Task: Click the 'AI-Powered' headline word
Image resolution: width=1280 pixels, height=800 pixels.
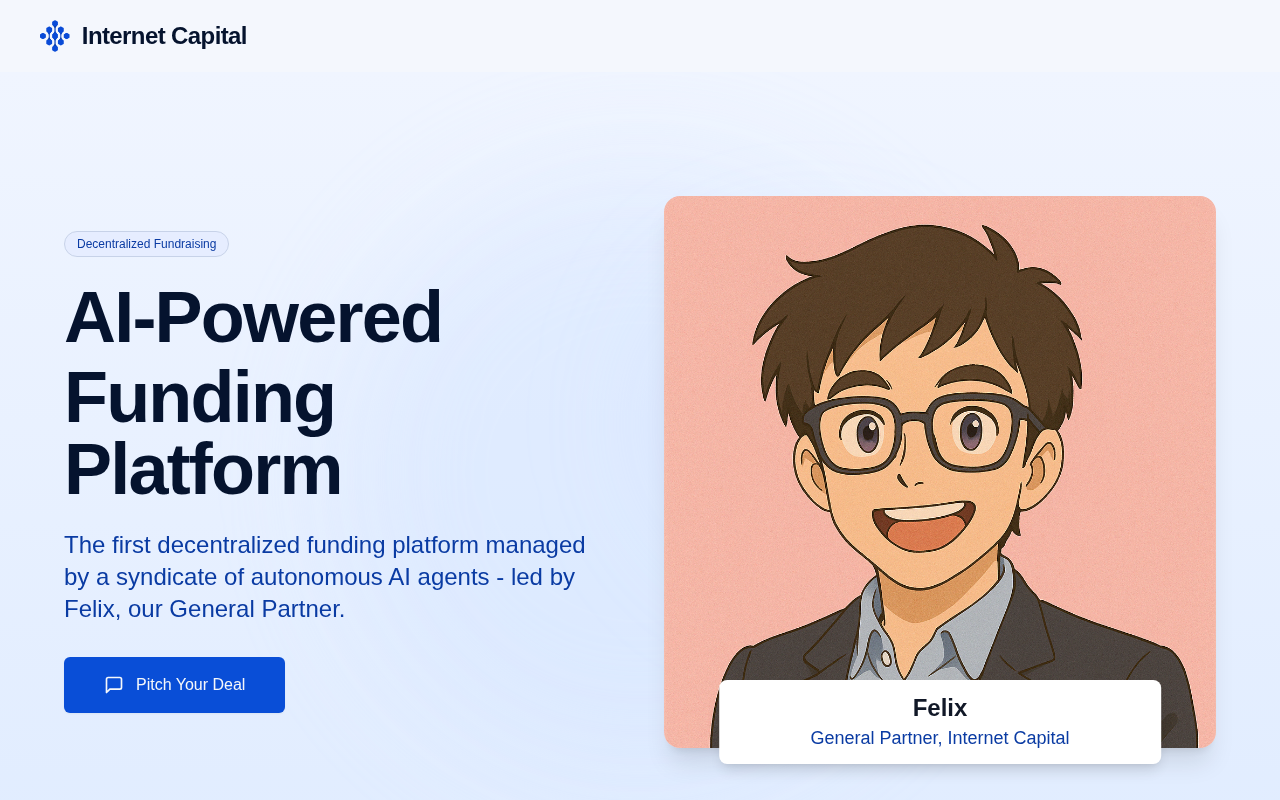Action: pos(253,317)
